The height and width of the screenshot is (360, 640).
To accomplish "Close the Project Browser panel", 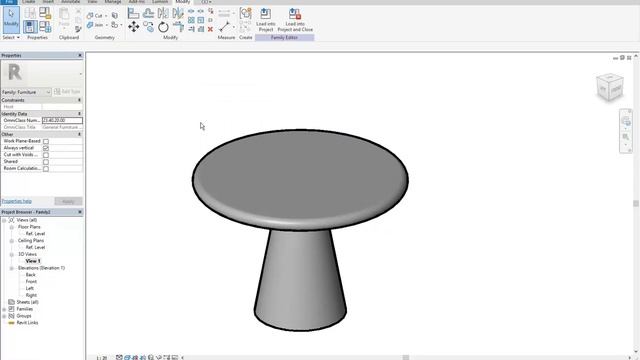I will [x=80, y=212].
